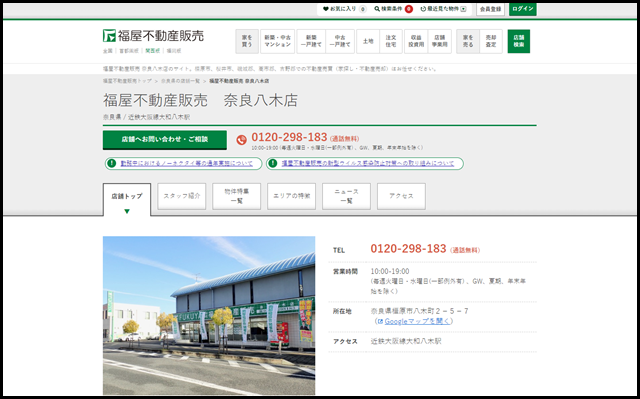The height and width of the screenshot is (399, 640).
Task: Select 注文住宅 in navigation
Action: [391, 41]
